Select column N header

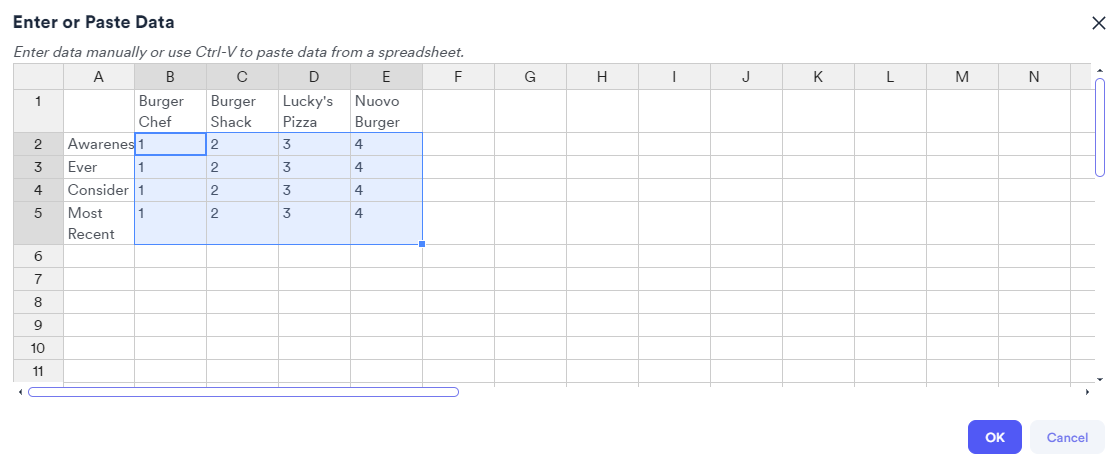pos(1034,77)
